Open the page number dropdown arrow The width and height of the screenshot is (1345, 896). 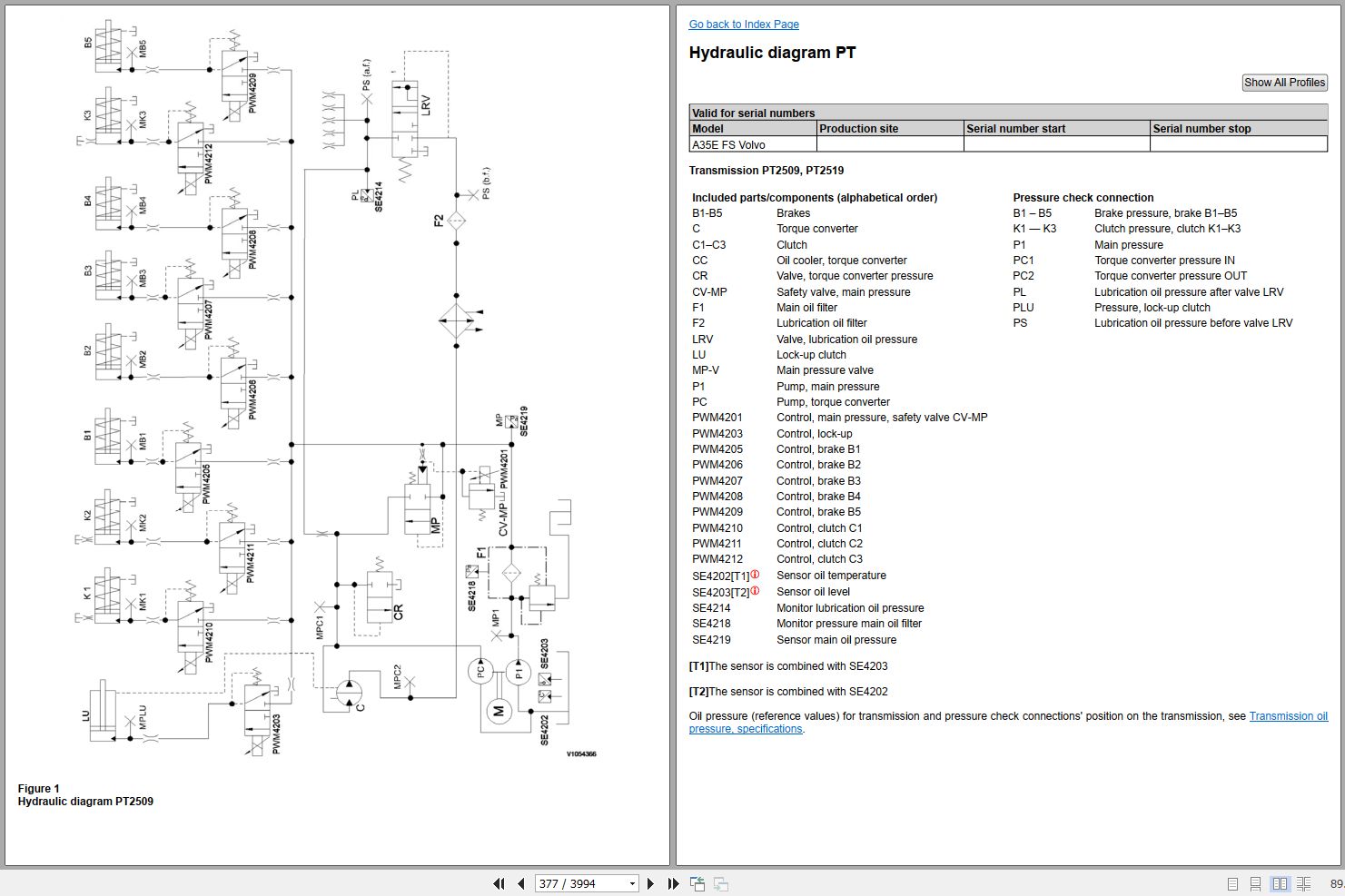coord(632,883)
